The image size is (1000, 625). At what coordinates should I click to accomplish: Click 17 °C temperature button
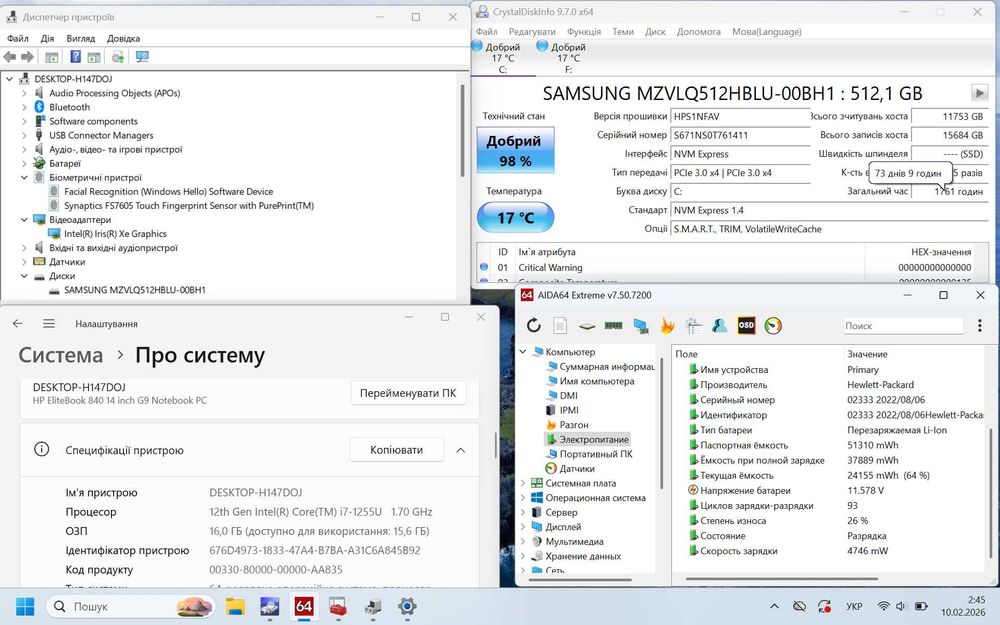515,217
